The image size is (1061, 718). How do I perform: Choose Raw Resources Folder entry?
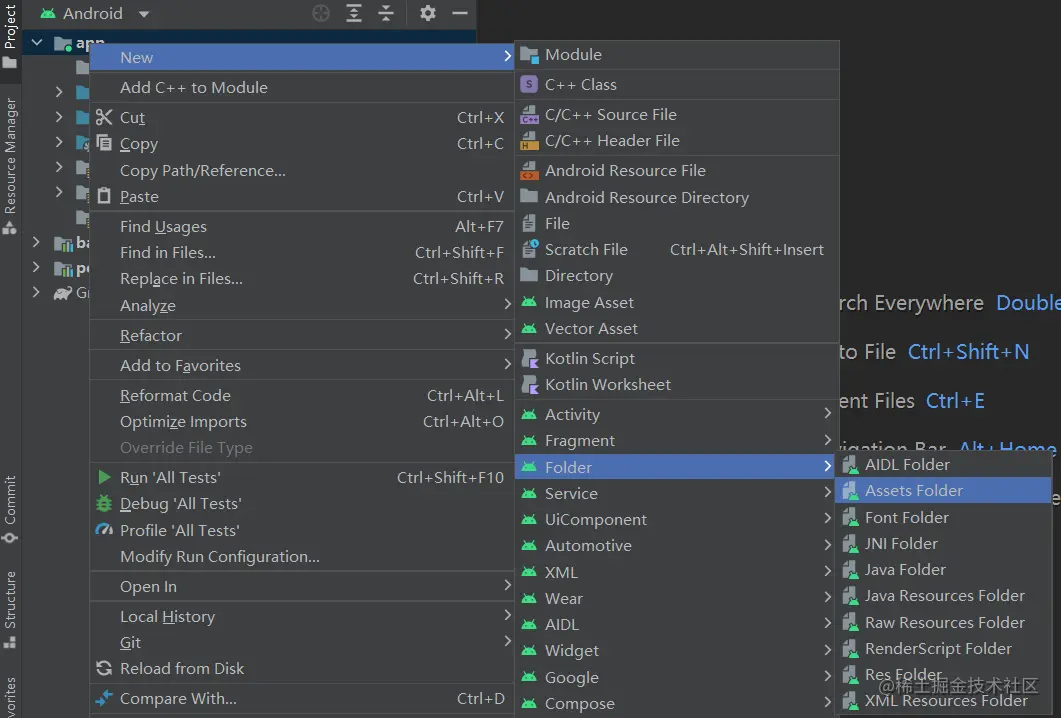pos(943,622)
